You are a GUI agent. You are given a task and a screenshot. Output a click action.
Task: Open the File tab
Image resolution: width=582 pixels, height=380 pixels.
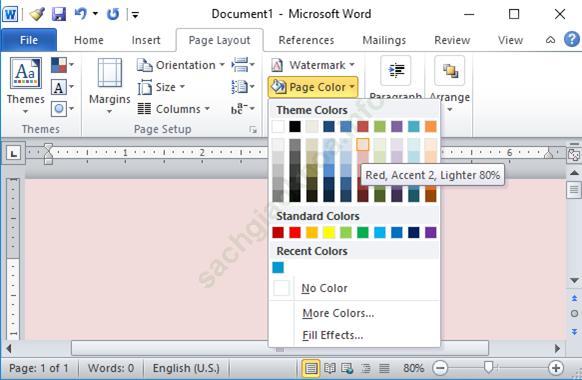tap(29, 40)
